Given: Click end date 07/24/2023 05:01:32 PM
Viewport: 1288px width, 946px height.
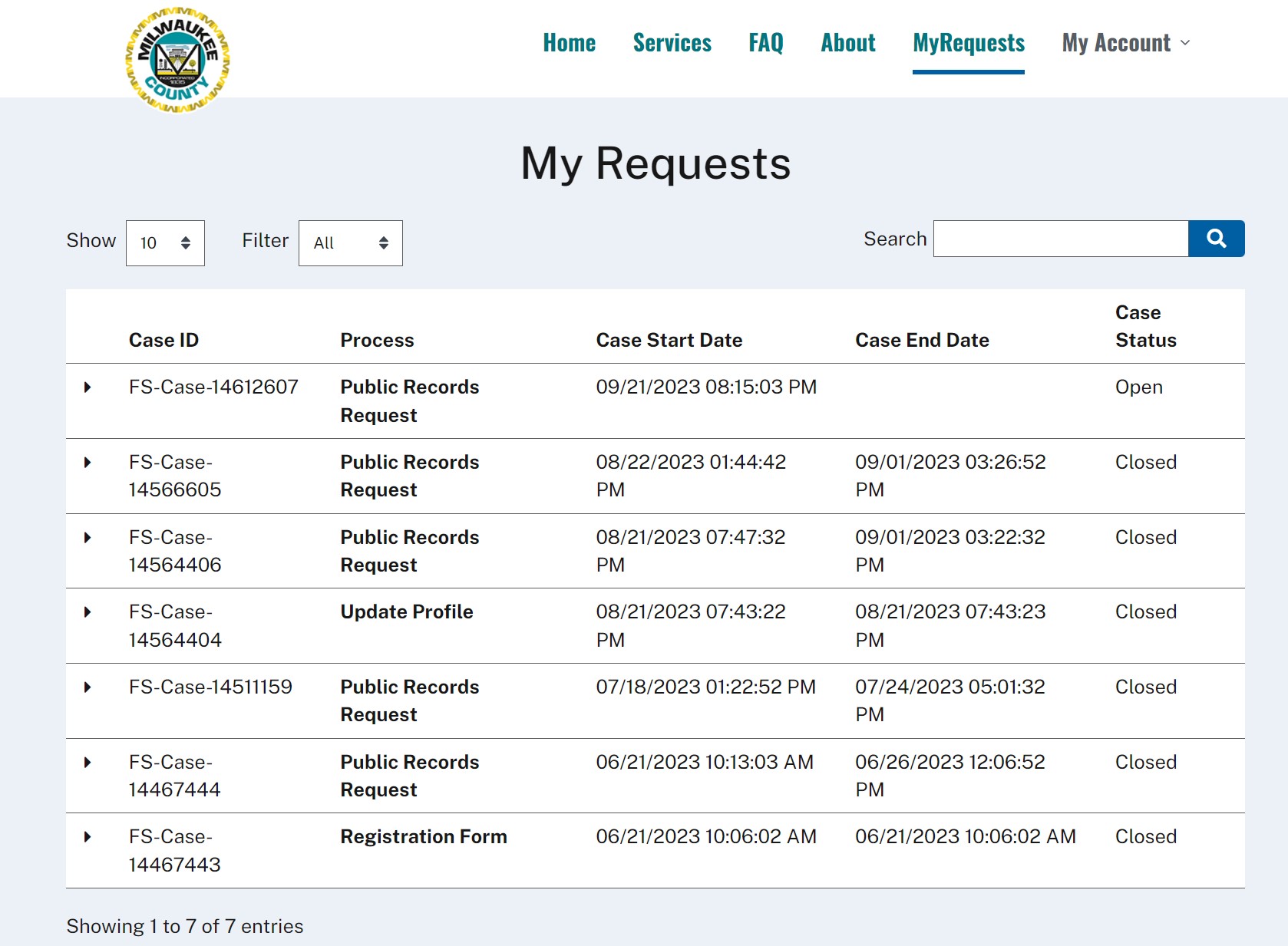Looking at the screenshot, I should 950,700.
